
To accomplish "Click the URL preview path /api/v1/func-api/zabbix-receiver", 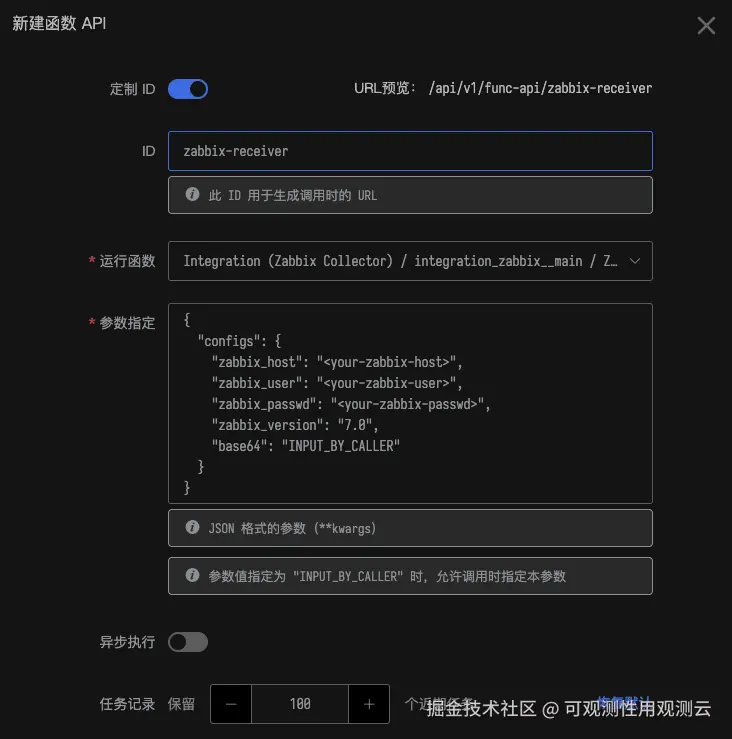I will click(x=540, y=88).
